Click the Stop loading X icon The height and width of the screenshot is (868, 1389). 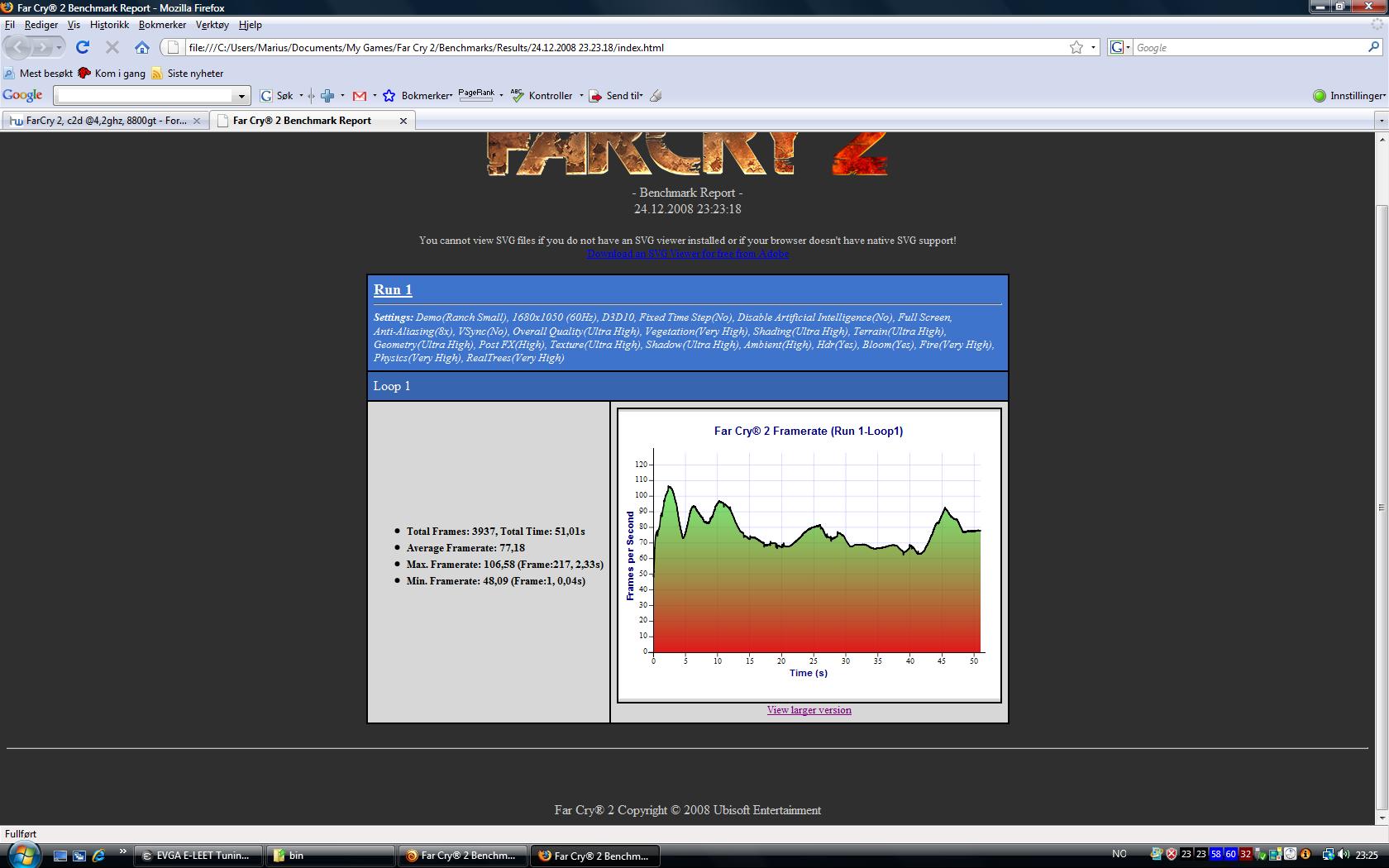(112, 47)
